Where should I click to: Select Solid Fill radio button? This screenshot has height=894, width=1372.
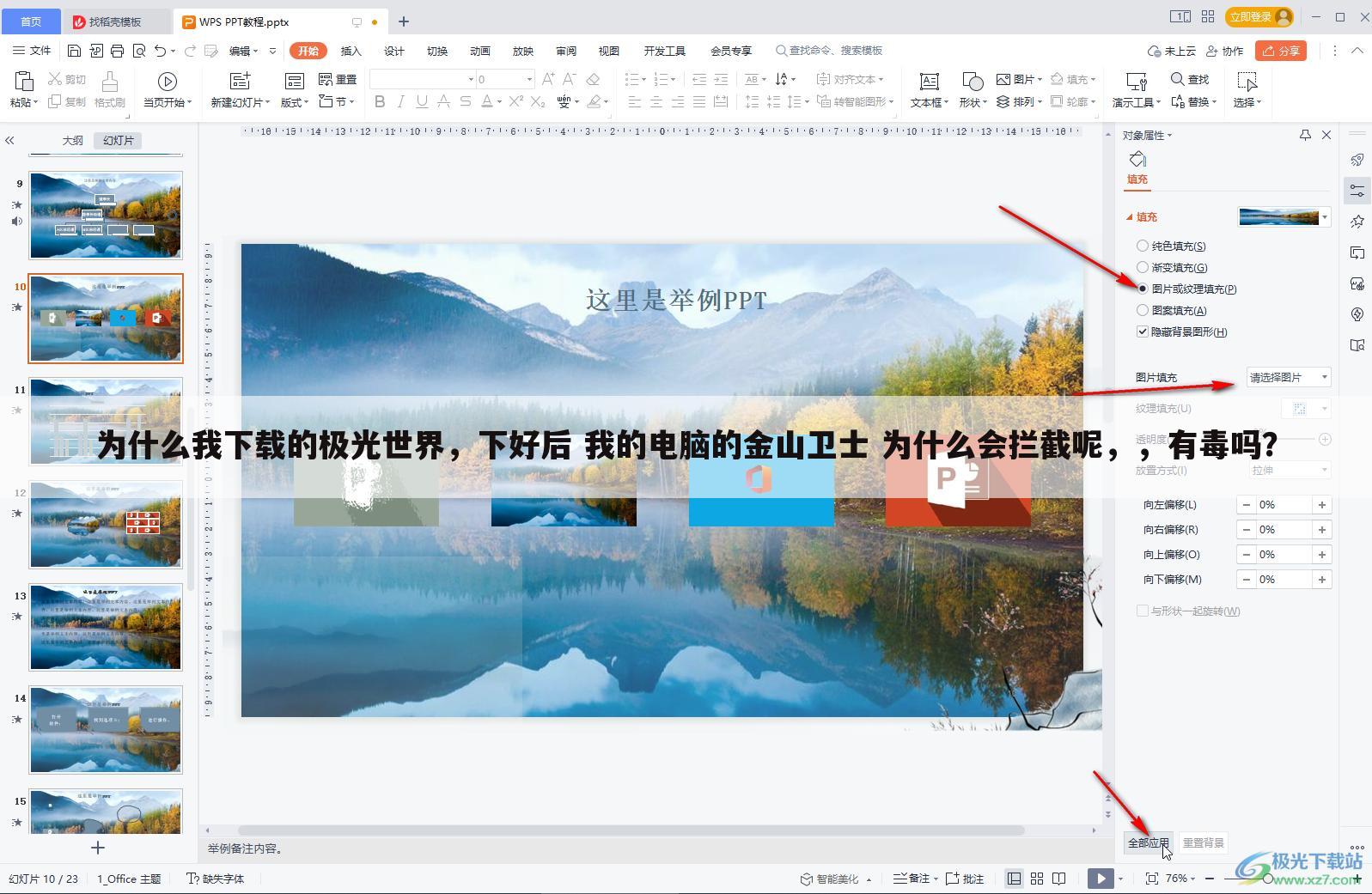1142,246
